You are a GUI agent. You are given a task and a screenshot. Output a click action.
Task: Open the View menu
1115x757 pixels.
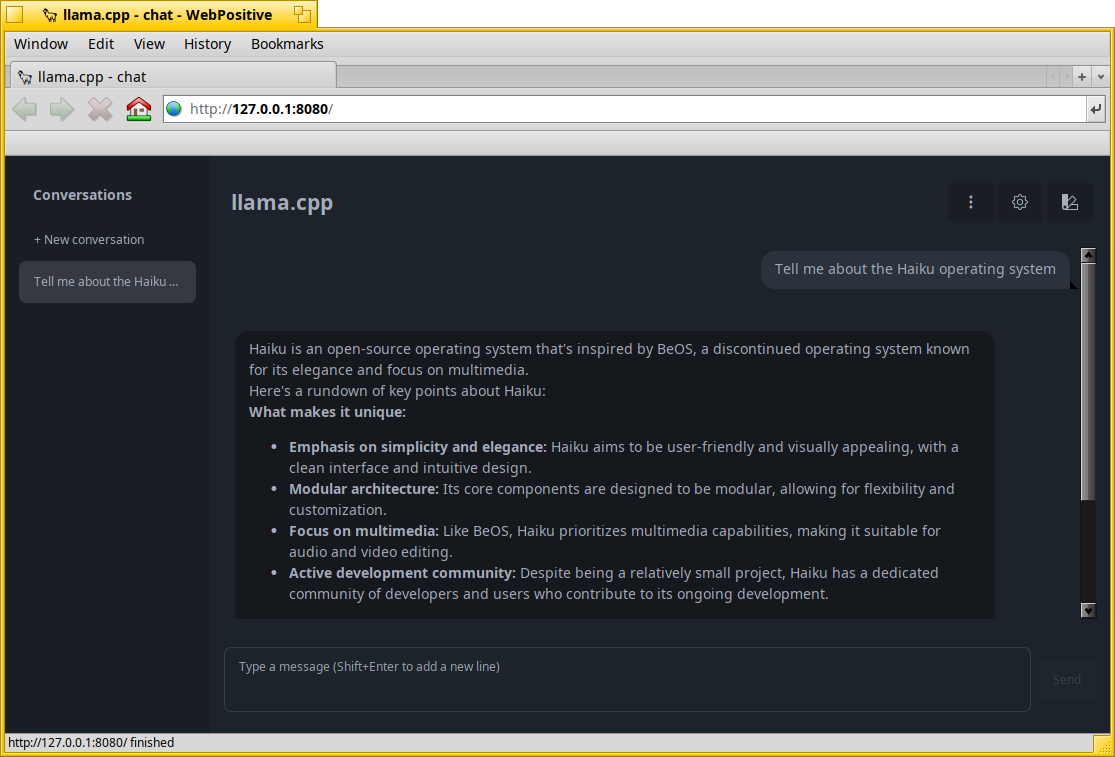coord(149,44)
